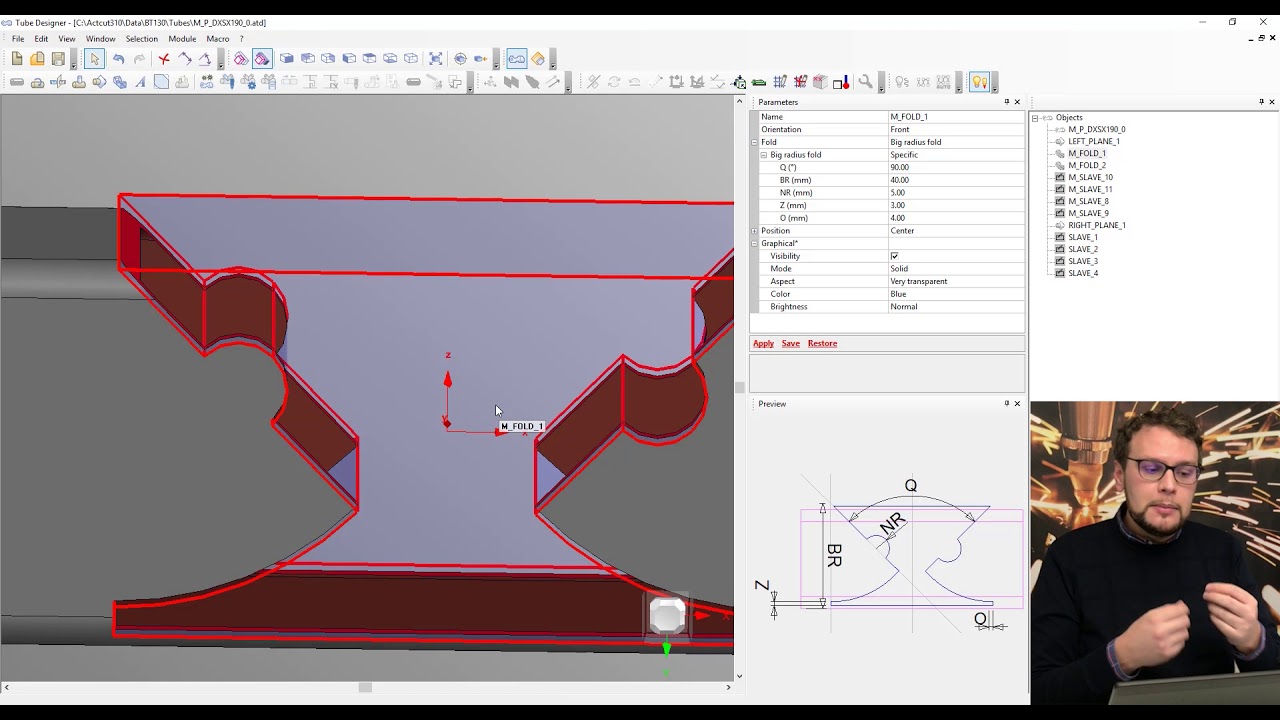Click the horizontal scrollbar thumb below viewport
This screenshot has width=1280, height=720.
(365, 687)
